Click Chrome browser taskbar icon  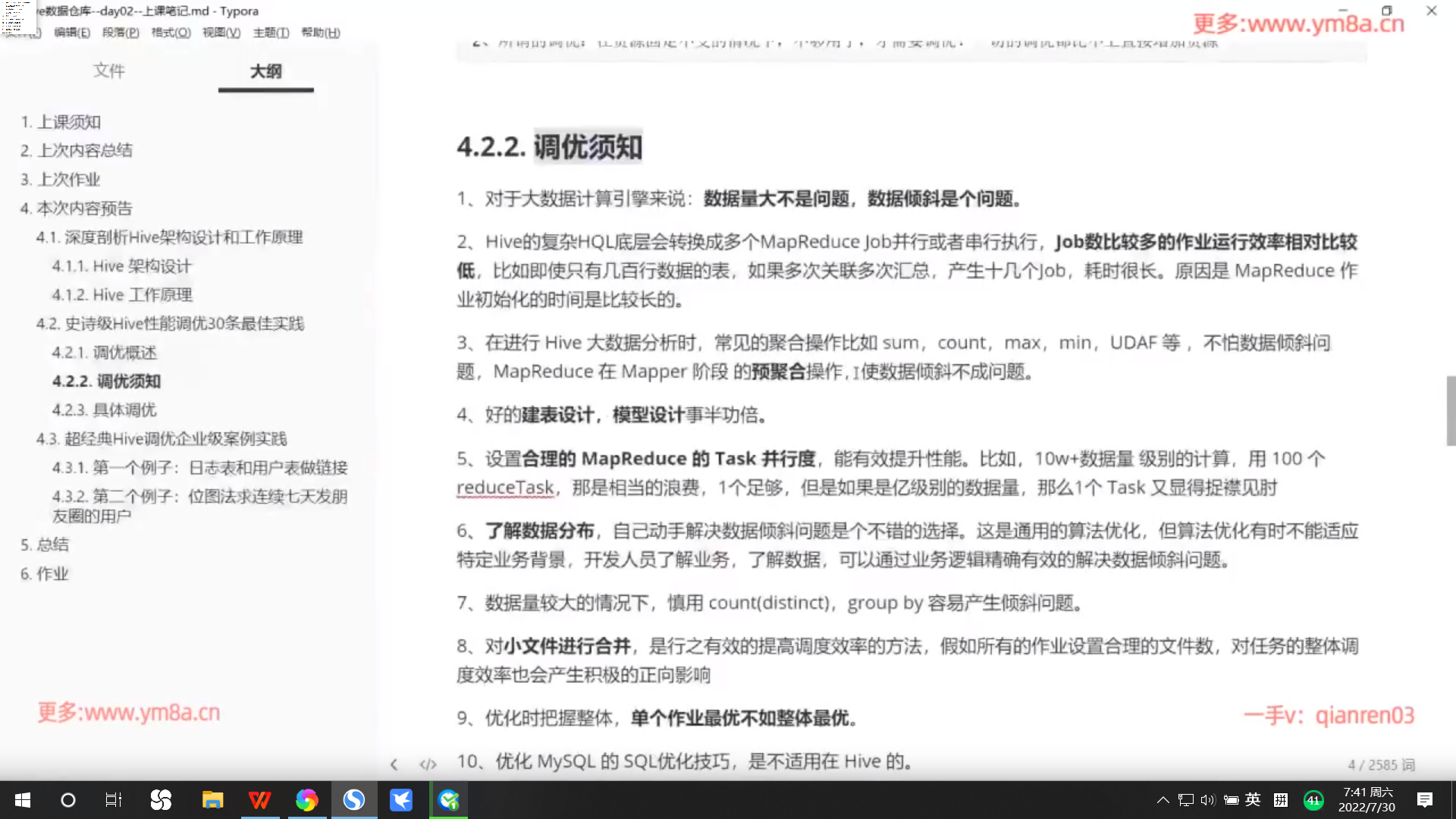click(x=306, y=800)
